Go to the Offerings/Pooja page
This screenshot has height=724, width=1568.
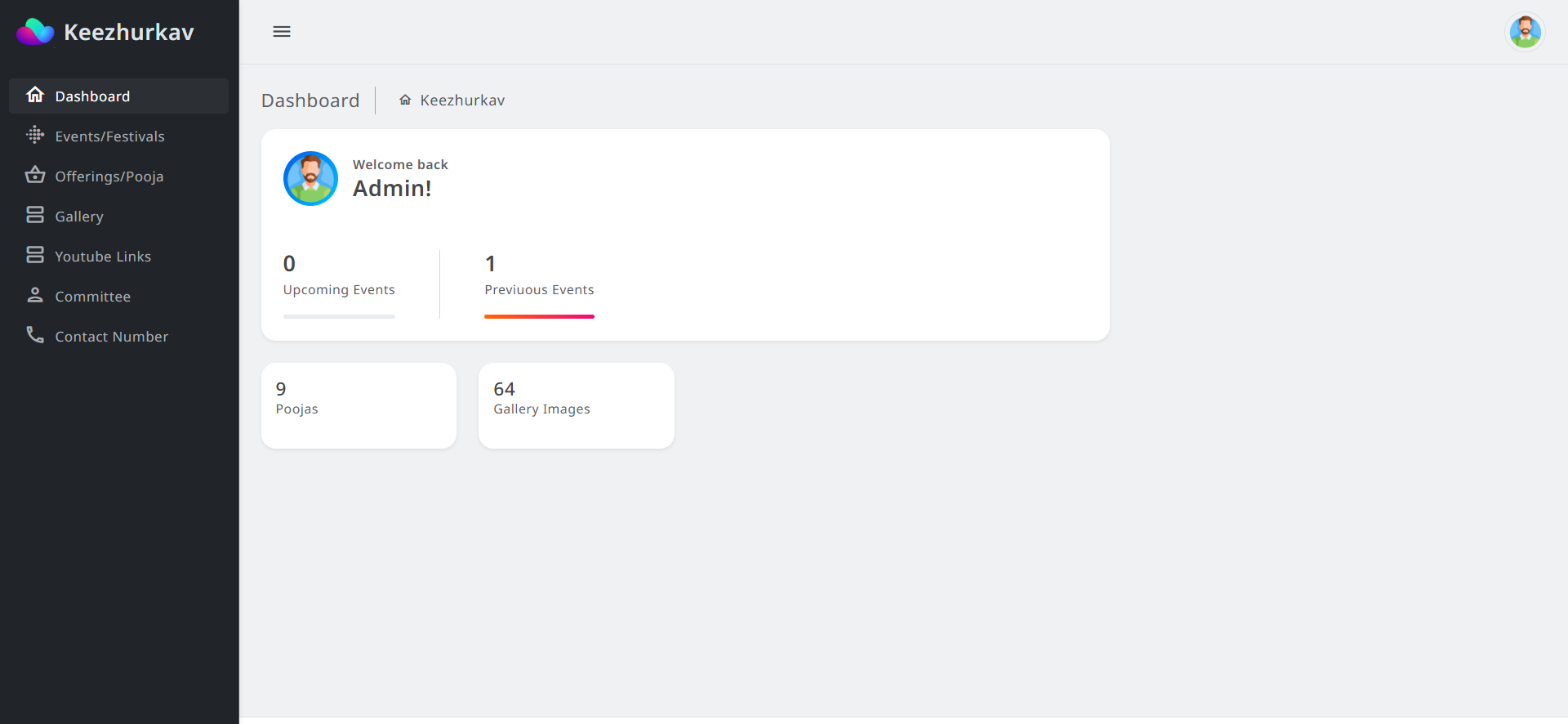[x=109, y=177]
